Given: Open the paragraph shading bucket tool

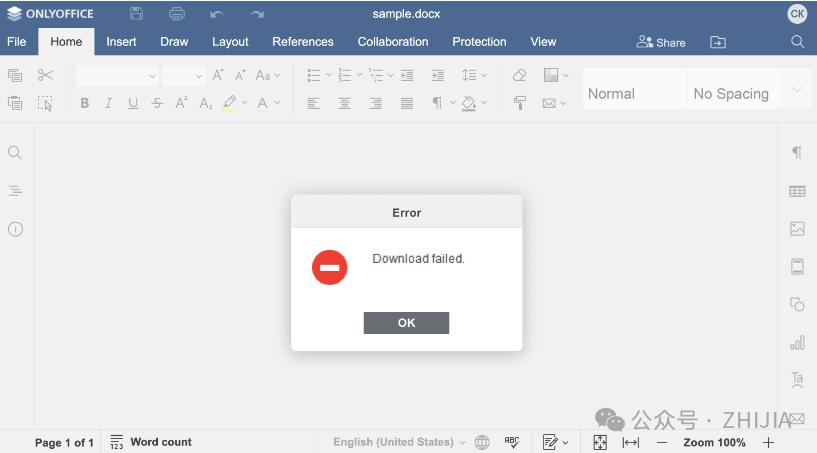Looking at the screenshot, I should point(469,103).
